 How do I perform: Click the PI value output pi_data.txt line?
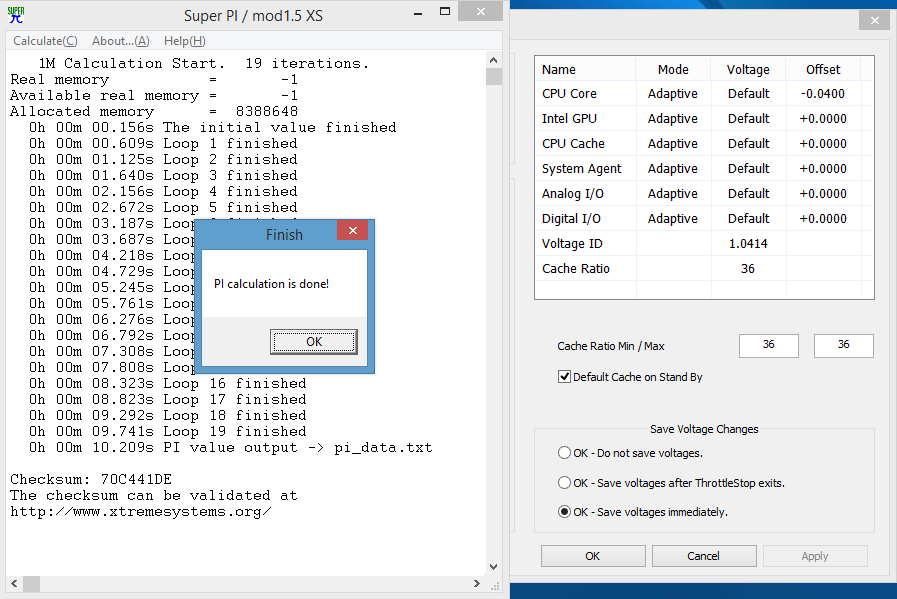coord(231,447)
